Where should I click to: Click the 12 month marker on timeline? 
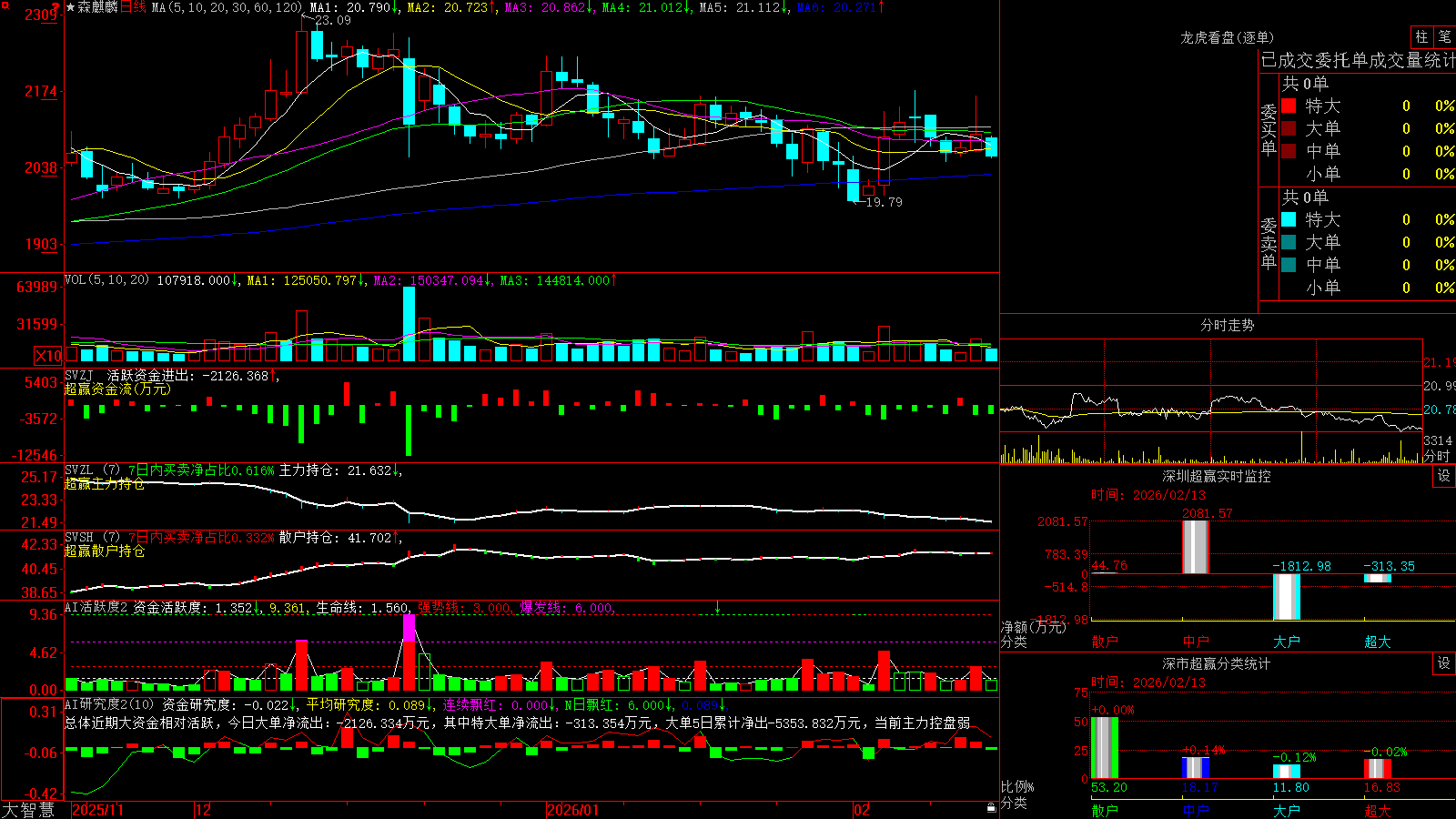pyautogui.click(x=204, y=810)
